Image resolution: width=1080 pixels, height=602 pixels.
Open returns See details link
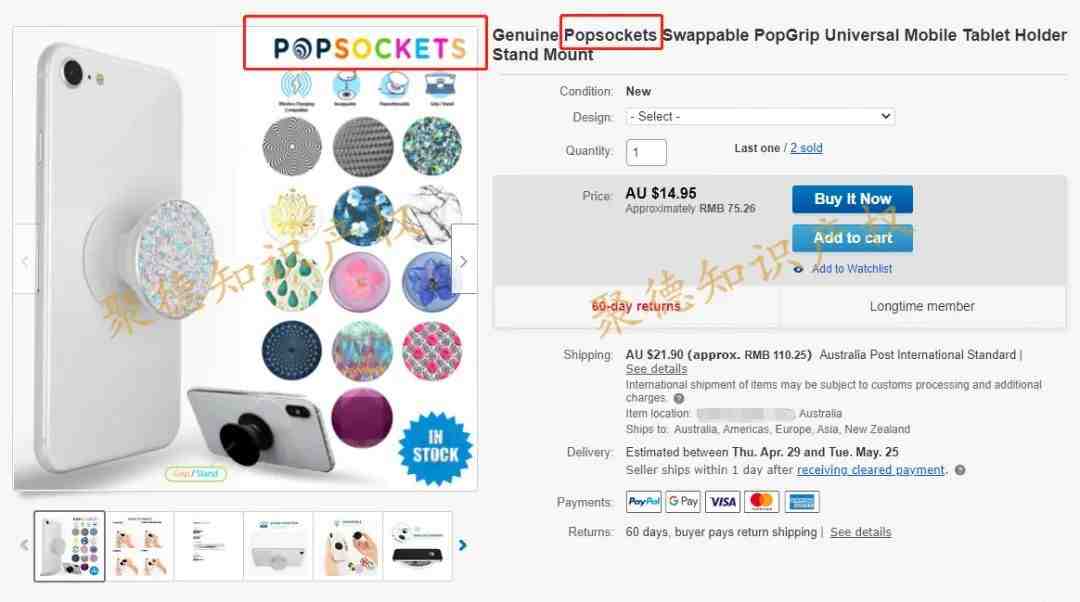[860, 532]
